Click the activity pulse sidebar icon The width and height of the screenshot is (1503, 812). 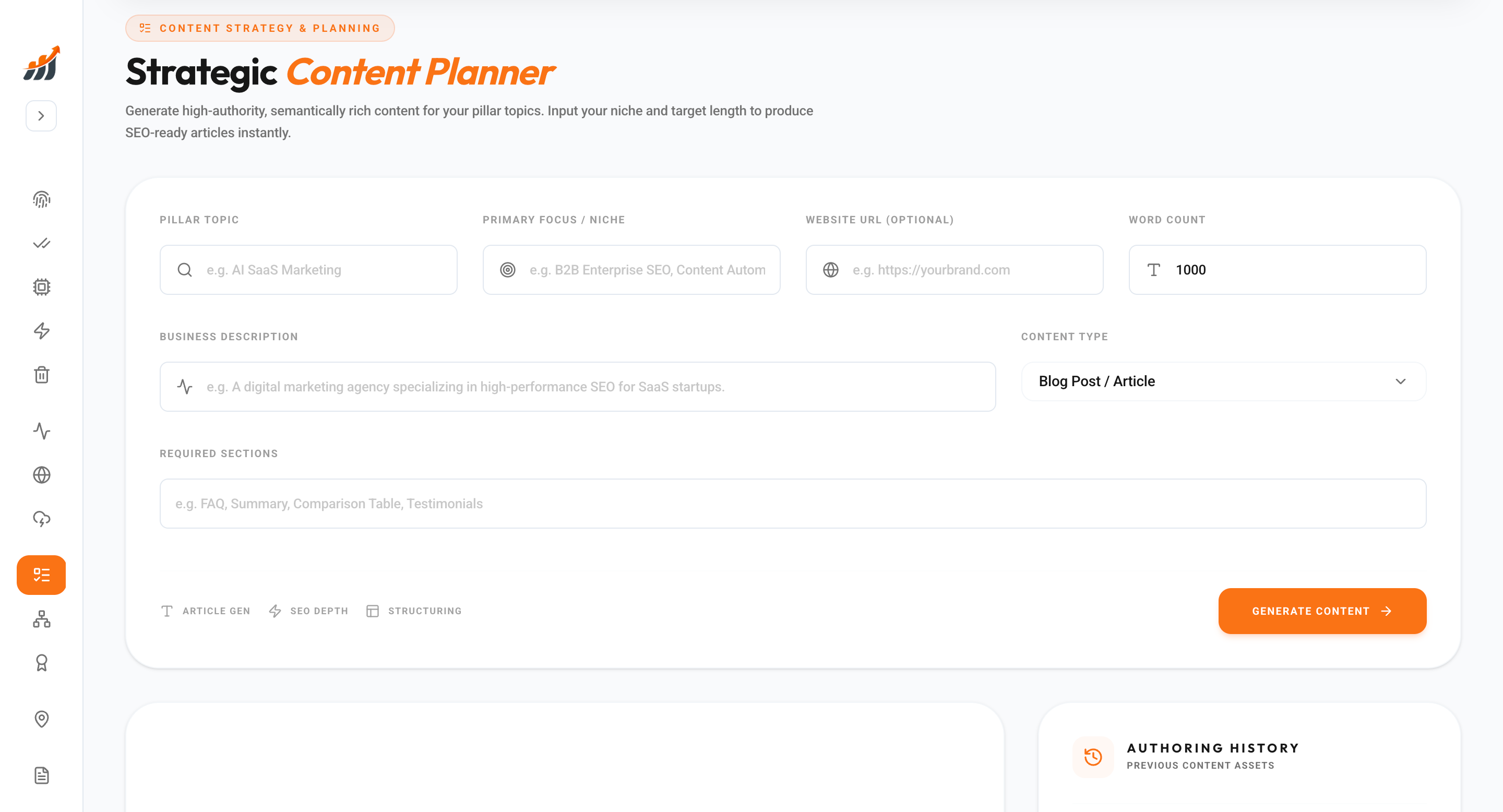(x=41, y=431)
